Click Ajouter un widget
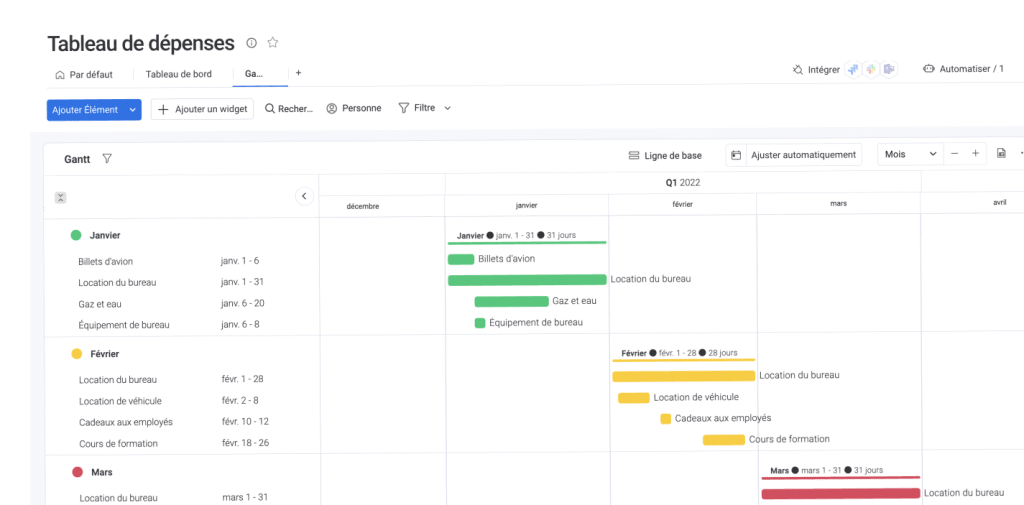This screenshot has width=1024, height=505. [202, 109]
